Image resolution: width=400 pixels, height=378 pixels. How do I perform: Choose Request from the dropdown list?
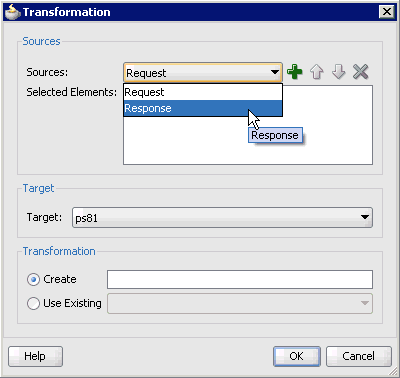coord(203,92)
